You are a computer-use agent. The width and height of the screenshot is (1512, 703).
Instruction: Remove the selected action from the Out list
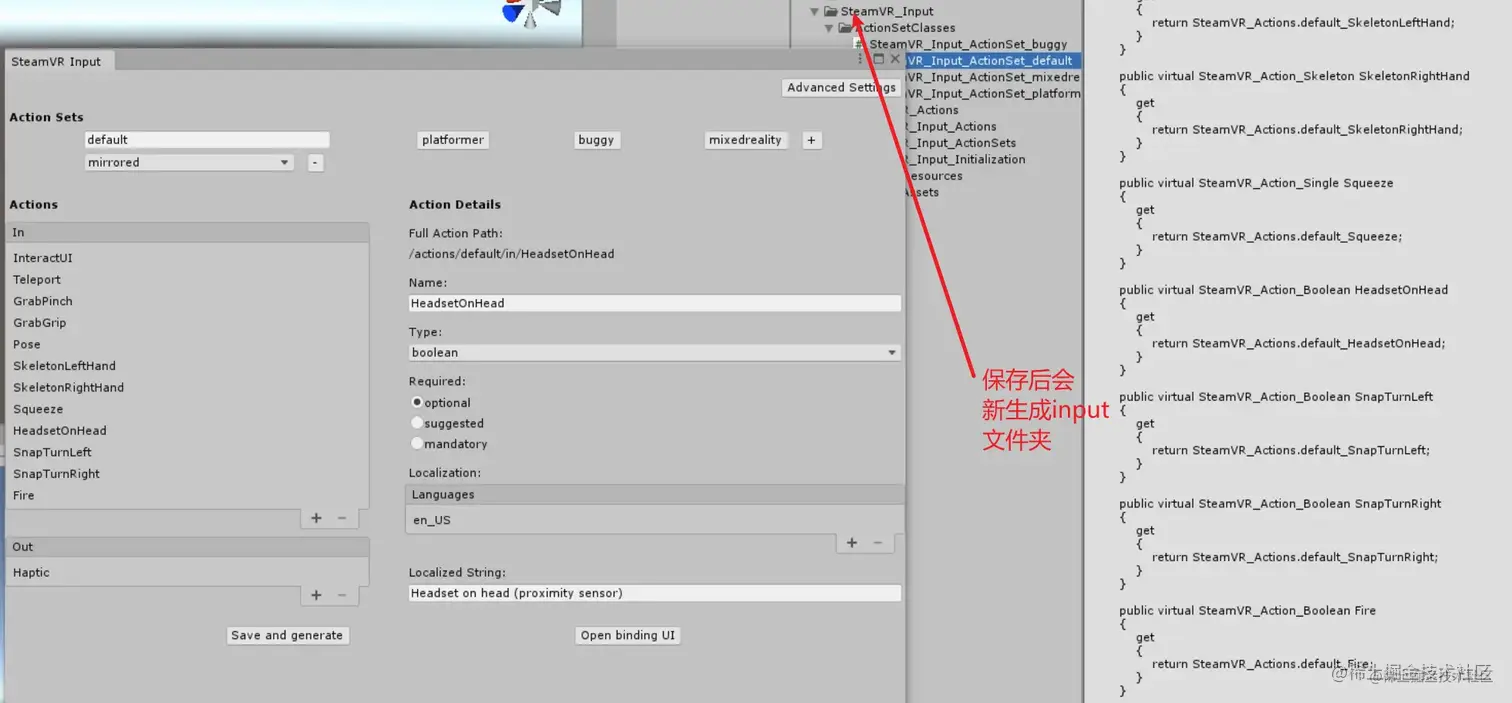[x=342, y=595]
